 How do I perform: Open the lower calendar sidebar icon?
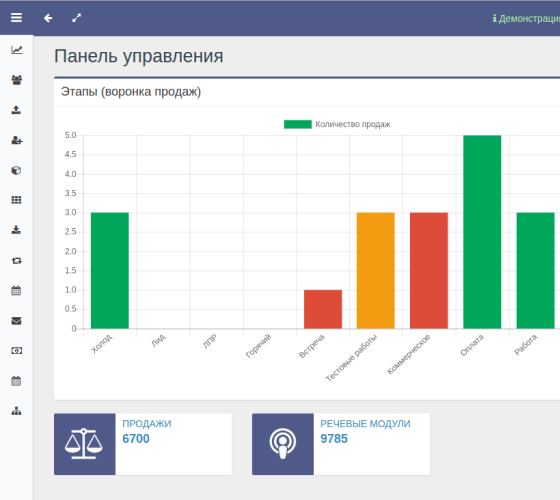point(16,381)
